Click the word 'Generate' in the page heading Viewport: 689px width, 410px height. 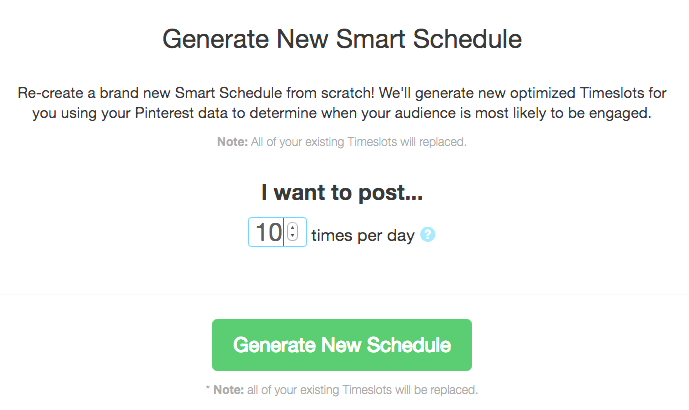tap(216, 39)
